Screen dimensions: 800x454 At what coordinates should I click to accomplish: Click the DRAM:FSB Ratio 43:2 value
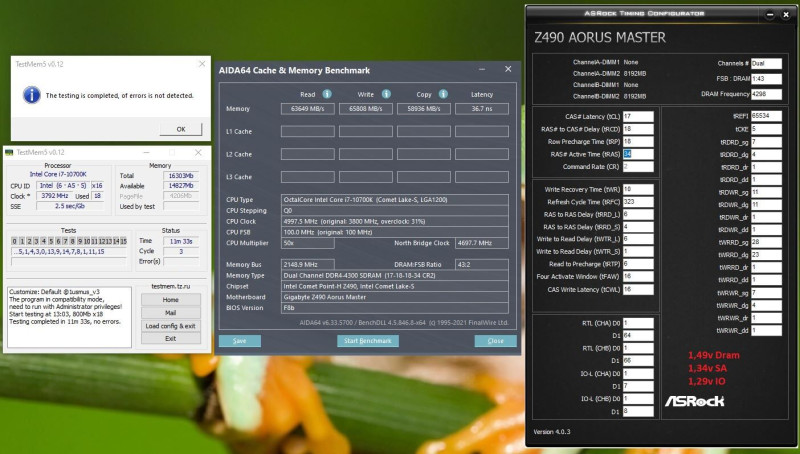pos(482,264)
